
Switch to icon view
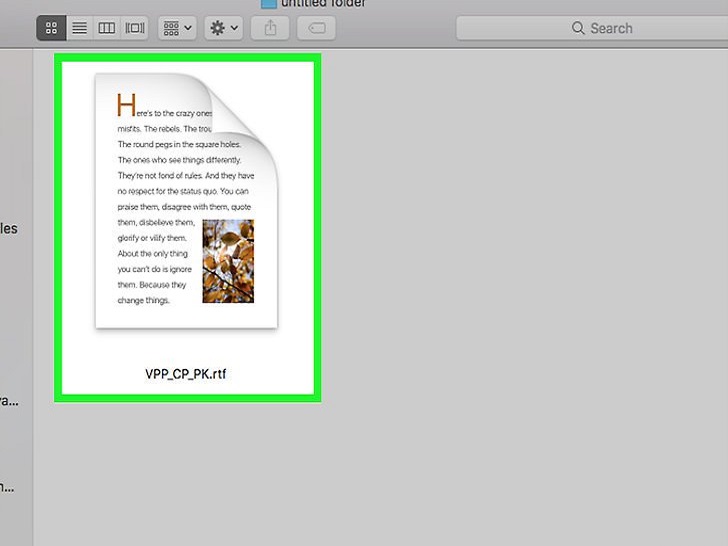pos(51,28)
